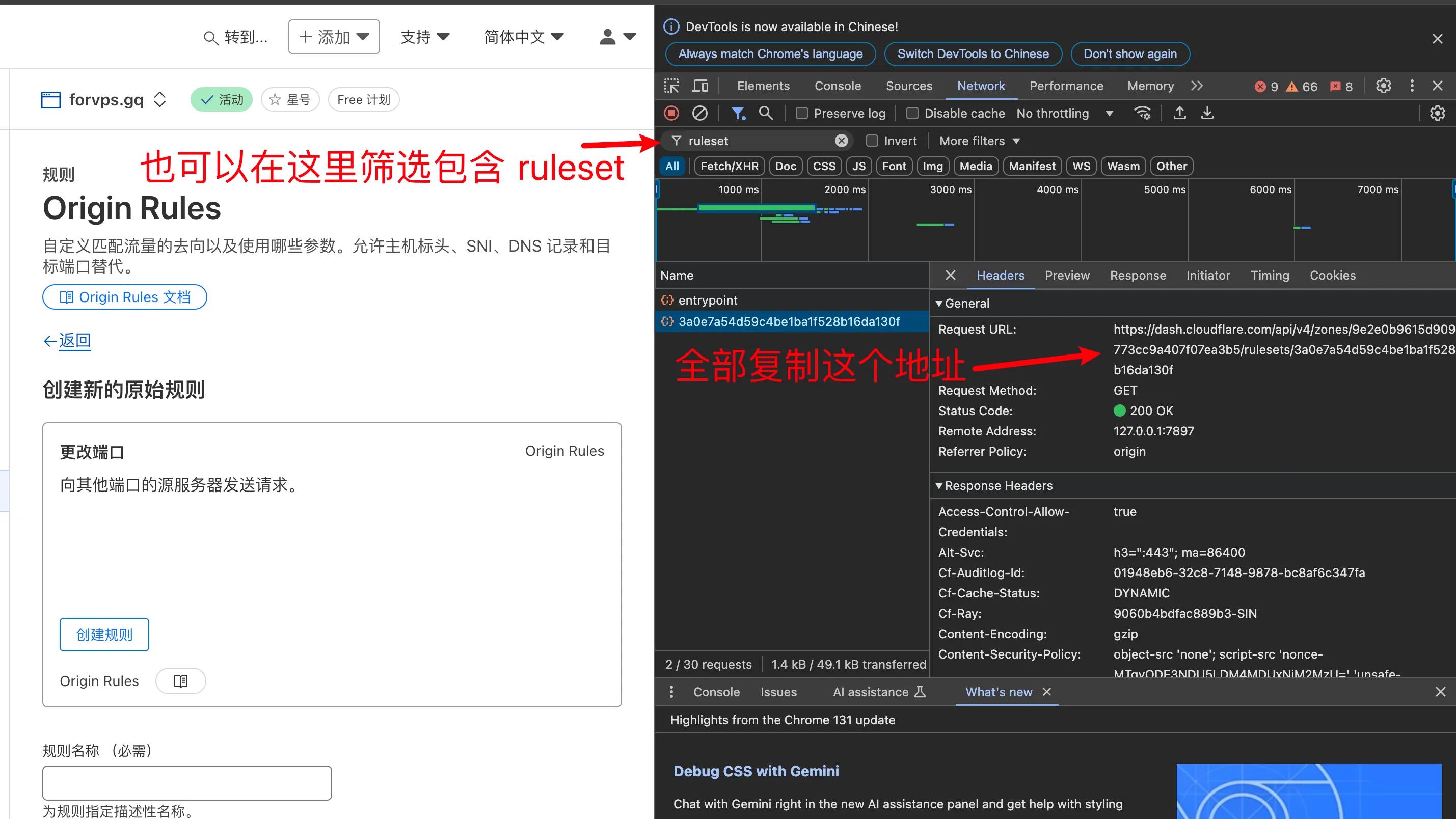Select the entrypoint request row
The height and width of the screenshot is (819, 1456).
pyautogui.click(x=792, y=300)
